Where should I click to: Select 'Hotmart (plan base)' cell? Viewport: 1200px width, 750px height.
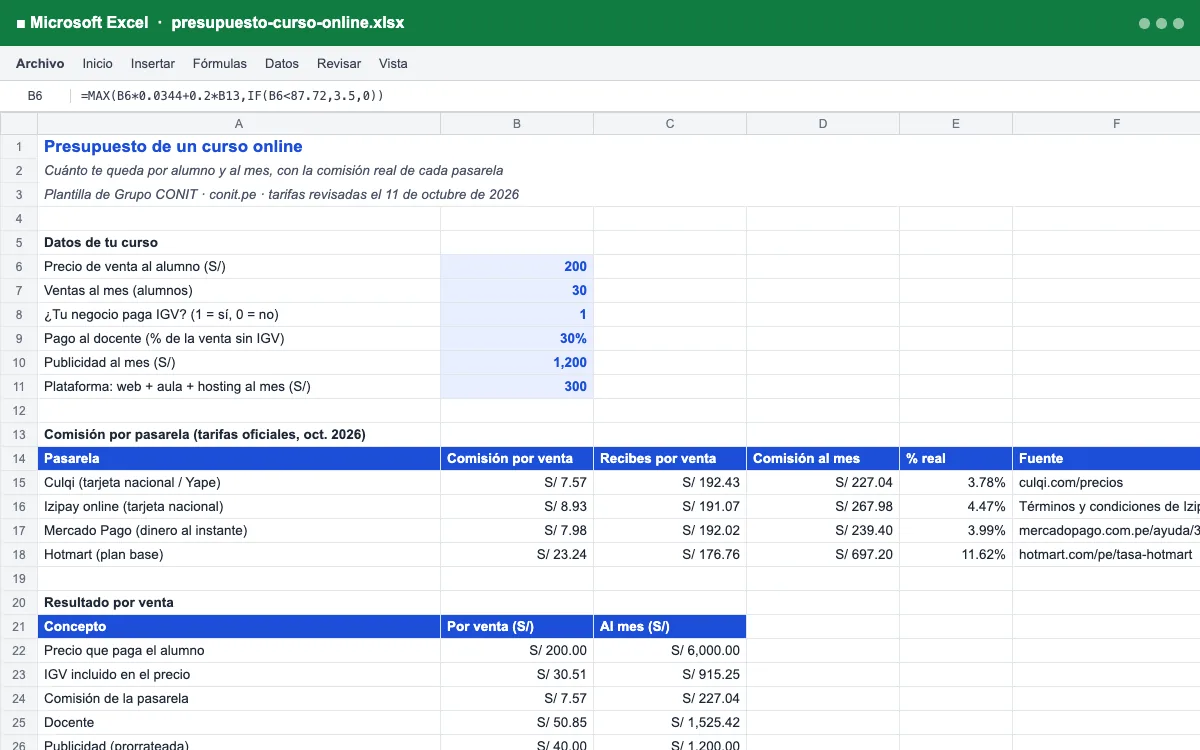(239, 554)
